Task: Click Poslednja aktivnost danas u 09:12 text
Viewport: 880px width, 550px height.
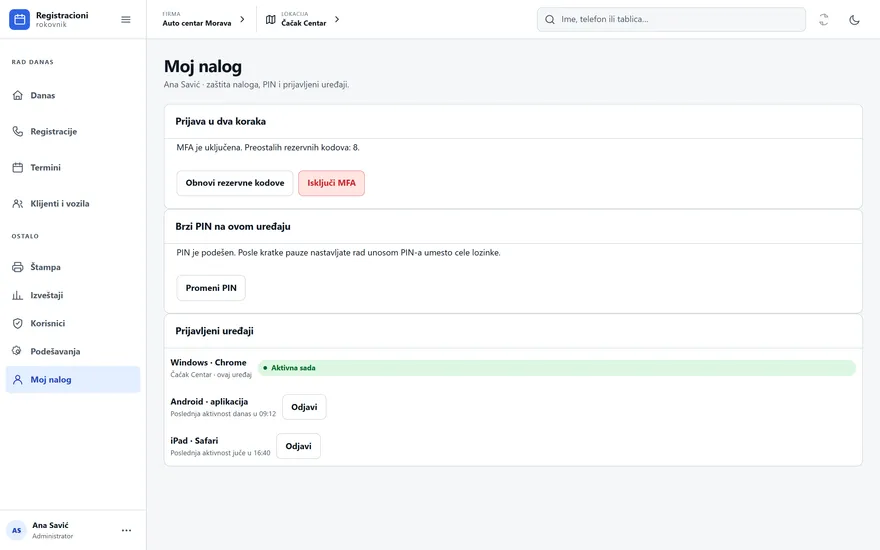Action: 223,414
